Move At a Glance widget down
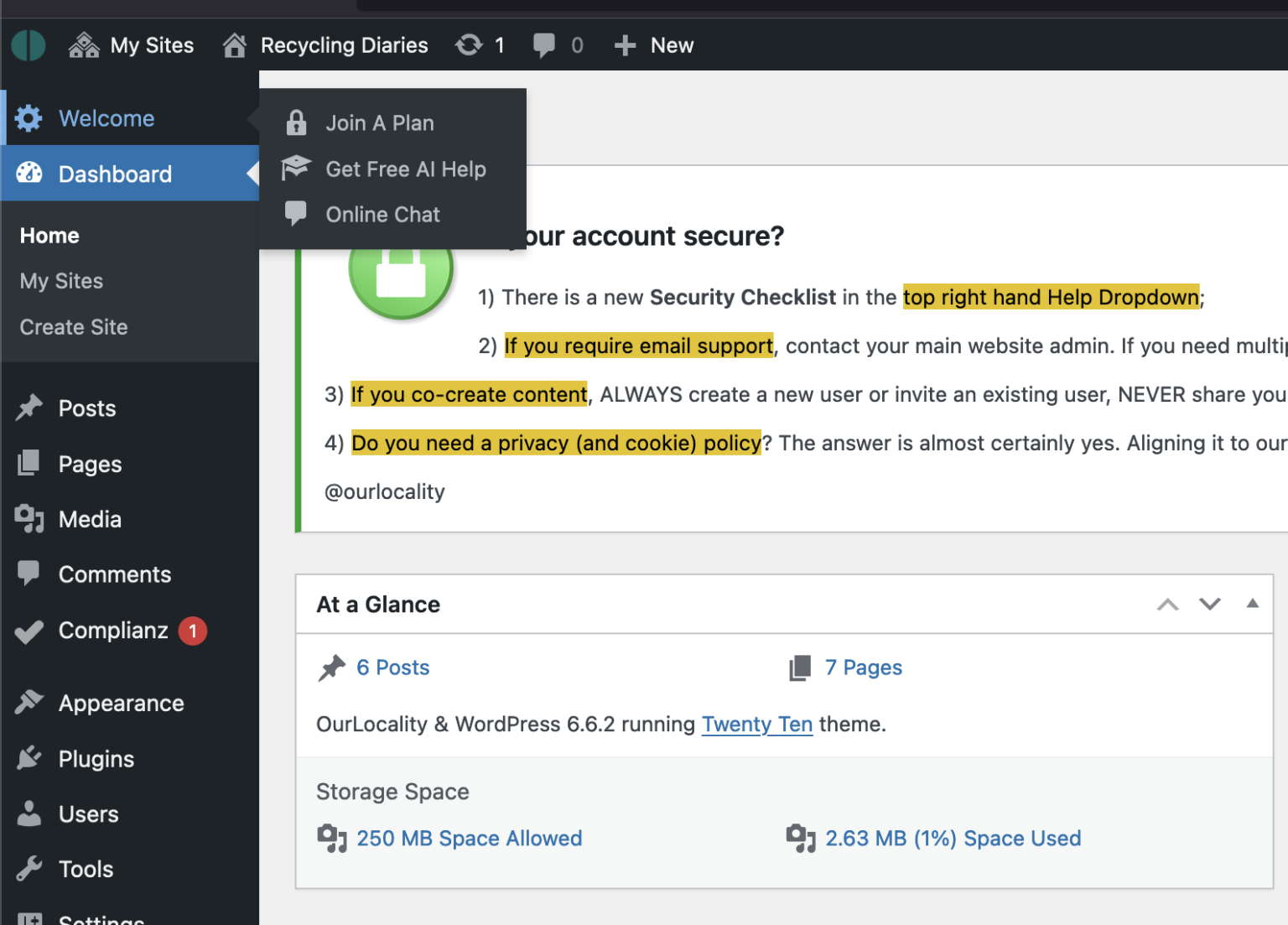Viewport: 1288px width, 925px height. [1209, 605]
